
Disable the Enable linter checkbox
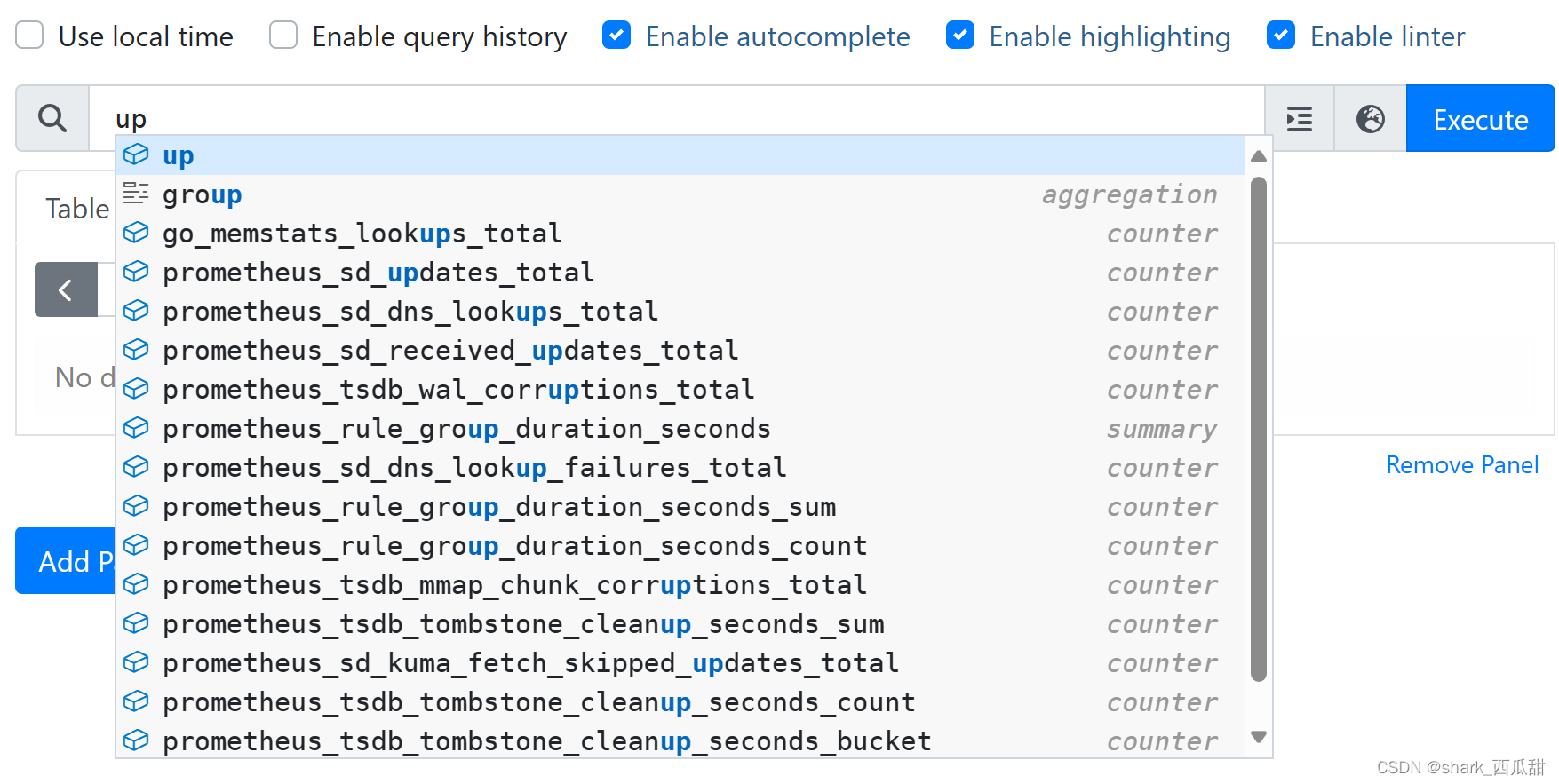1281,36
